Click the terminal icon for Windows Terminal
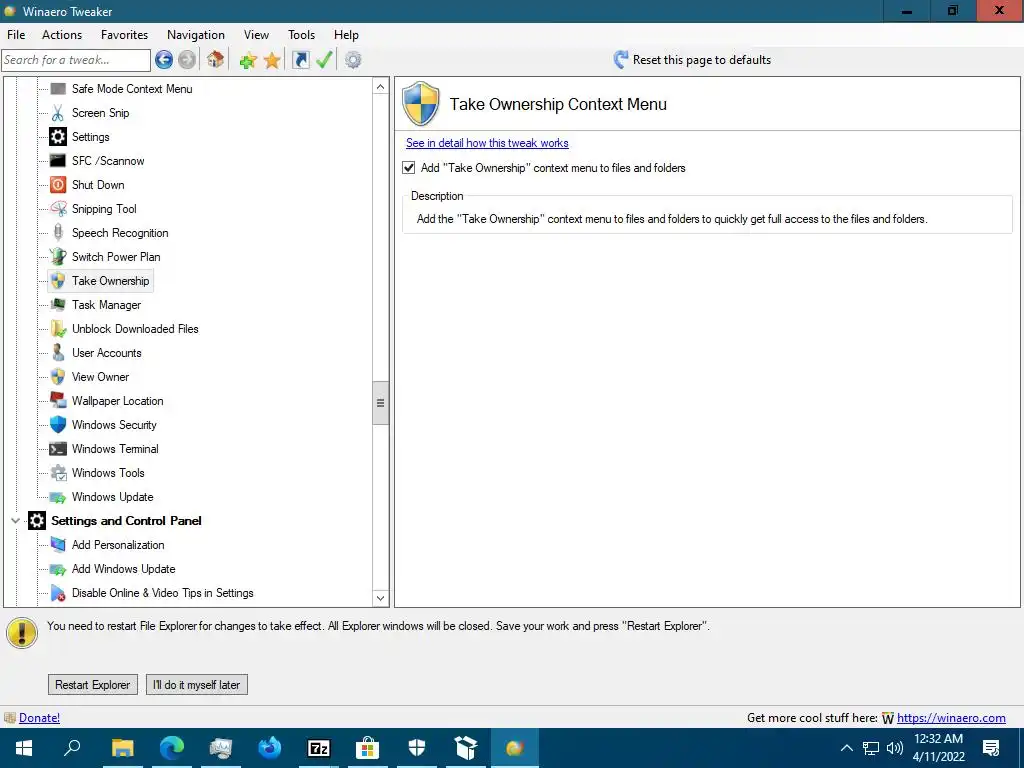The width and height of the screenshot is (1024, 768). tap(58, 449)
